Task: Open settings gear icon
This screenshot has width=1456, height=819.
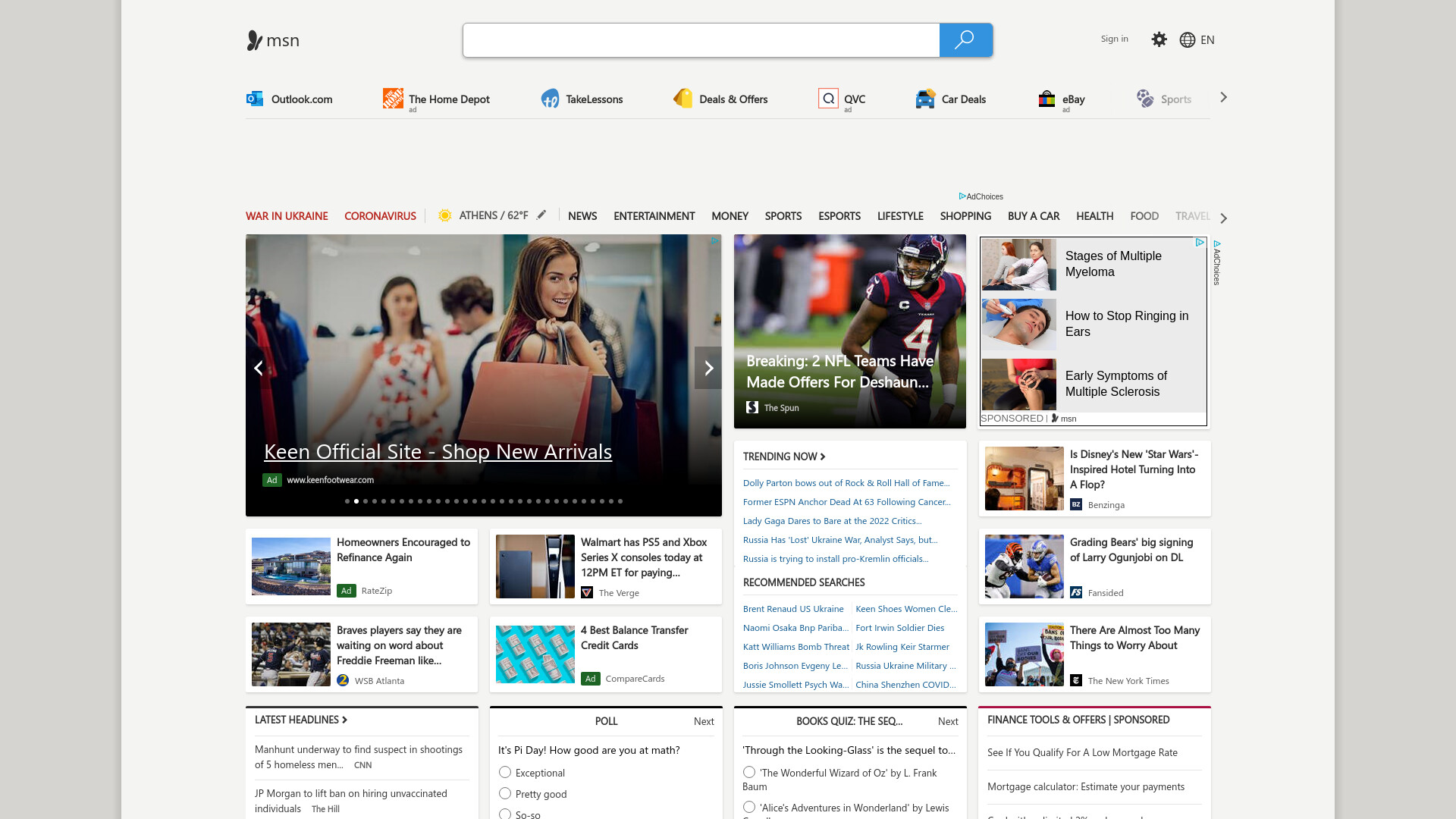Action: (x=1159, y=39)
